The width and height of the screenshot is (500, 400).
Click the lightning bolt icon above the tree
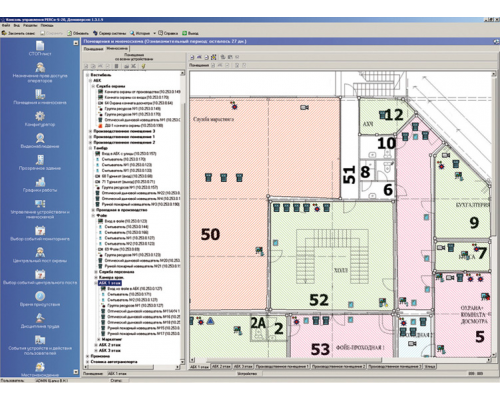pos(143,66)
